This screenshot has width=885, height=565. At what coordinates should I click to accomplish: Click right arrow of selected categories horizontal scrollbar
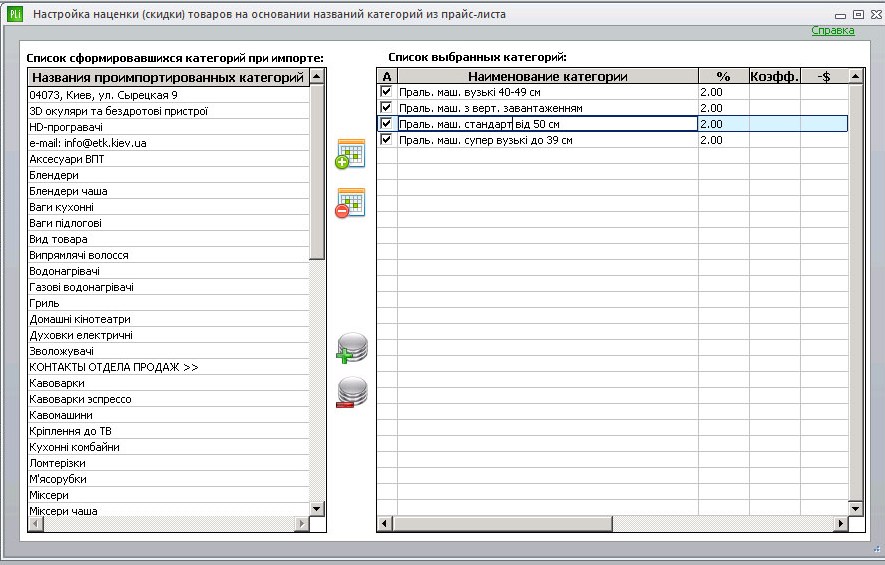pos(841,524)
